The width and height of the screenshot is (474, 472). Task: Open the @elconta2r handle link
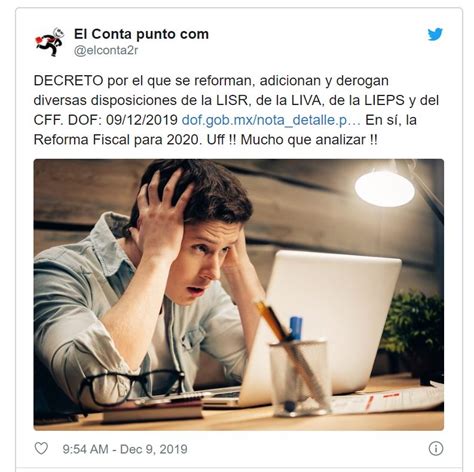pos(106,50)
